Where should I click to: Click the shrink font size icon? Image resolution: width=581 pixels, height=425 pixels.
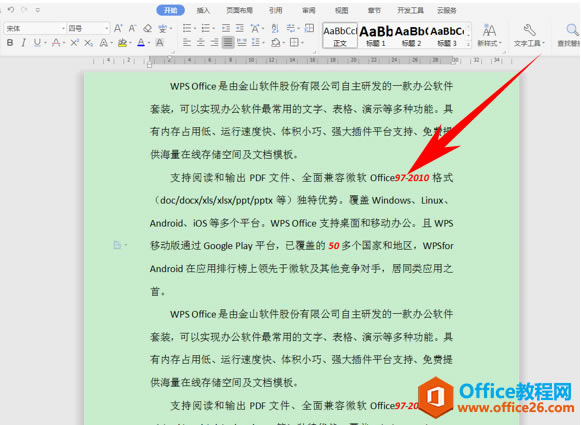click(x=132, y=28)
